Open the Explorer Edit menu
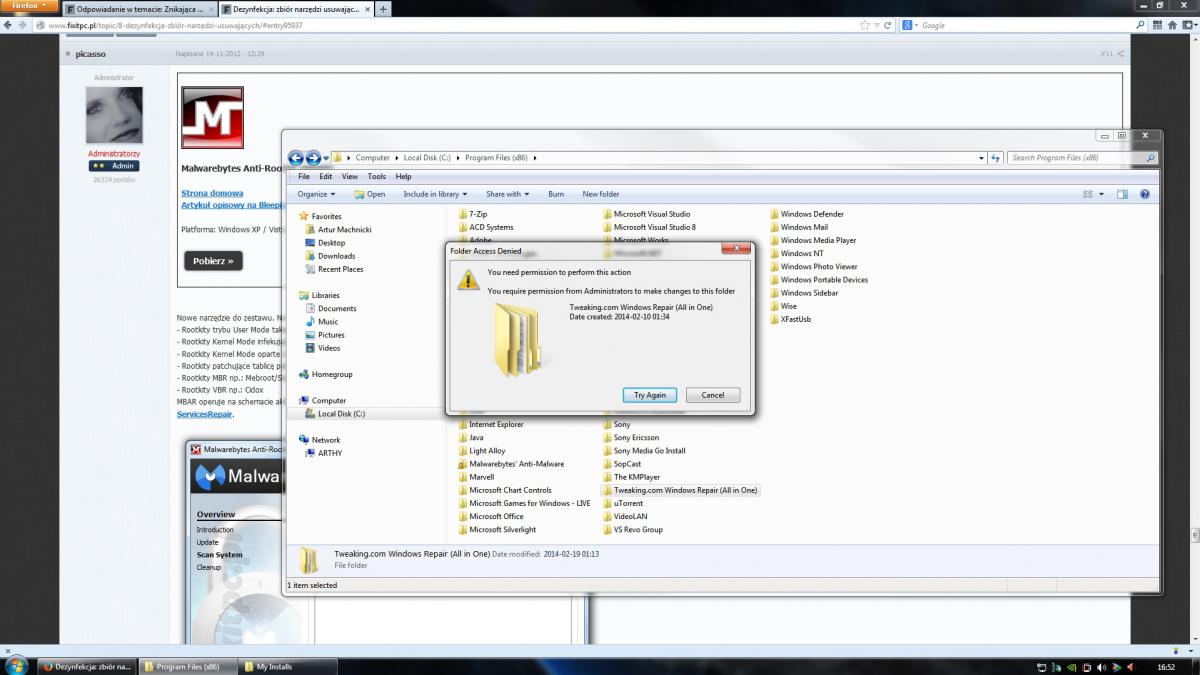The width and height of the screenshot is (1200, 675). 326,177
